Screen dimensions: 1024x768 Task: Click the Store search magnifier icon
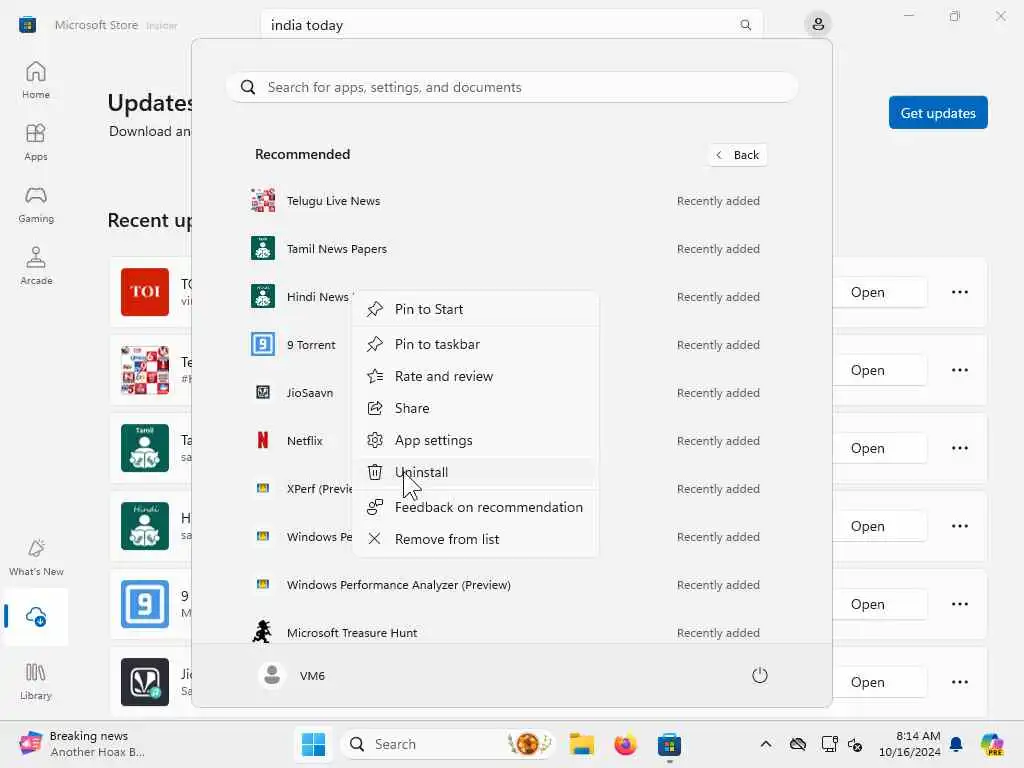pos(745,25)
